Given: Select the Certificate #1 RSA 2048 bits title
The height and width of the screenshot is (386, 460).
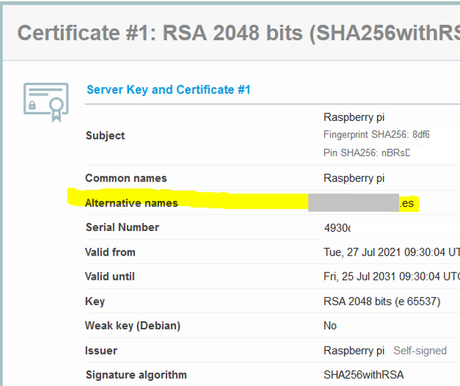Looking at the screenshot, I should click(x=238, y=33).
